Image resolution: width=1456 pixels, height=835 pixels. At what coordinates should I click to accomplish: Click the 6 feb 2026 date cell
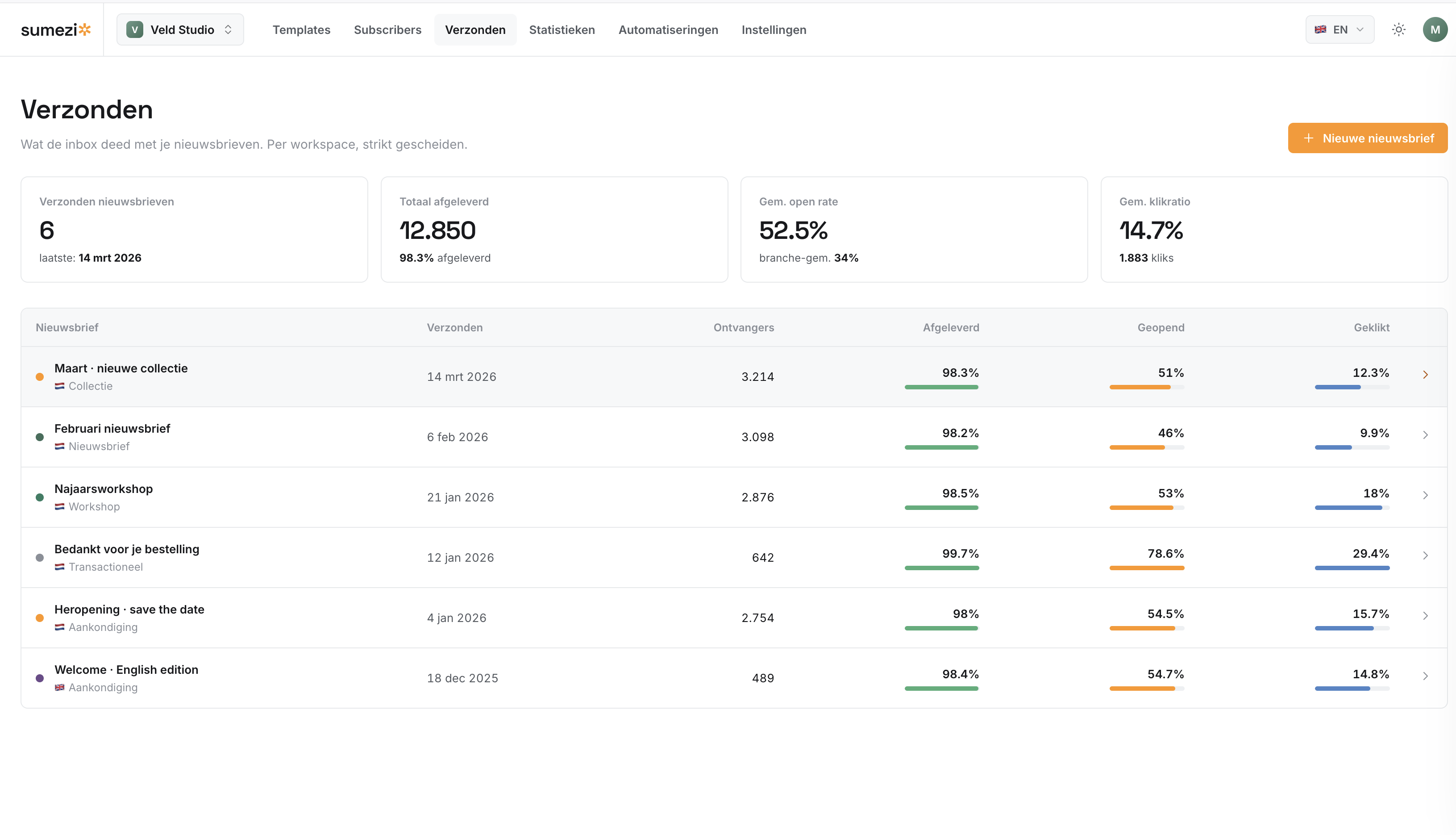pos(458,437)
